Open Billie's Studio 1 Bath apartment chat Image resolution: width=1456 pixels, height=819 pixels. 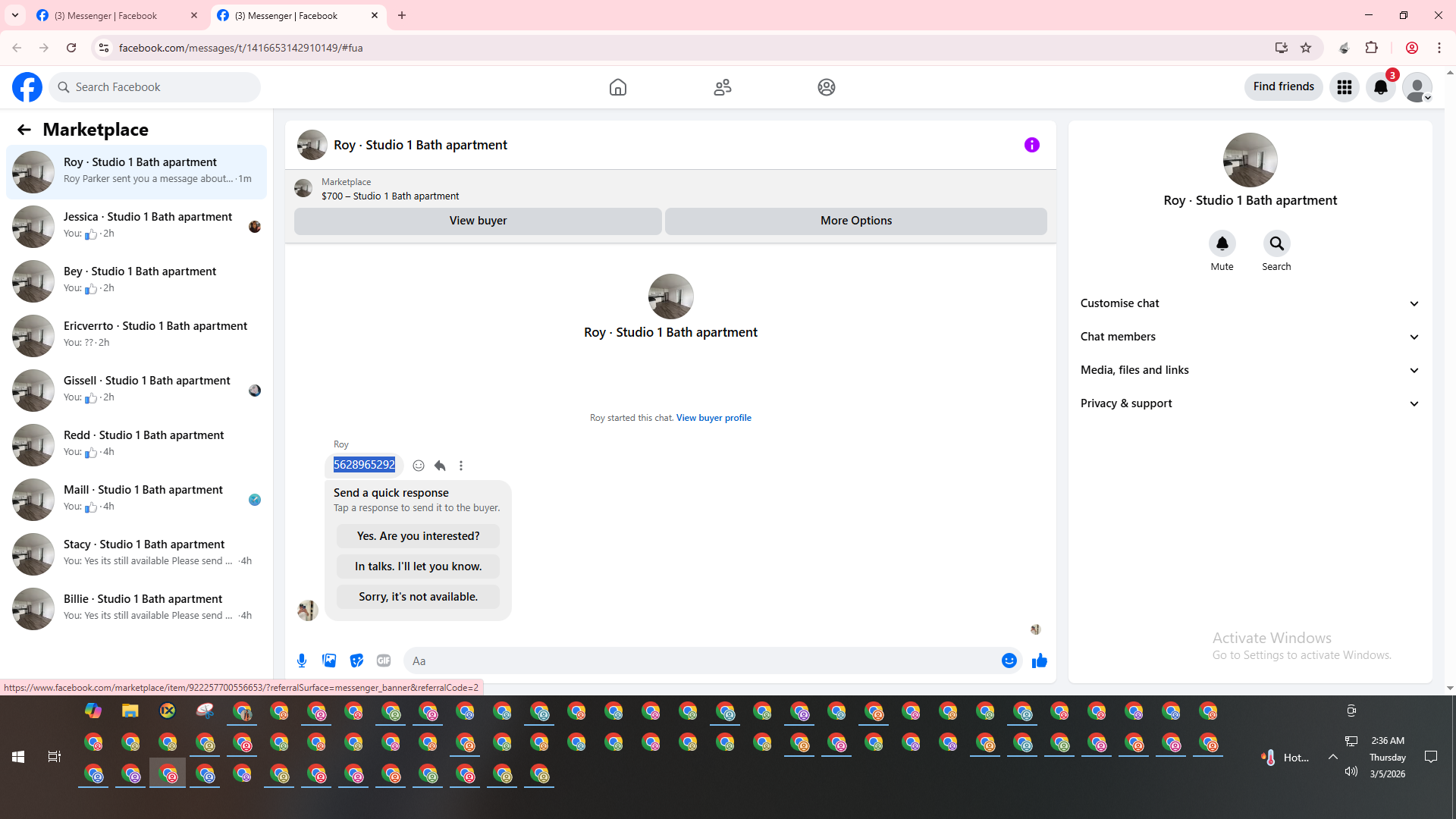(x=136, y=608)
